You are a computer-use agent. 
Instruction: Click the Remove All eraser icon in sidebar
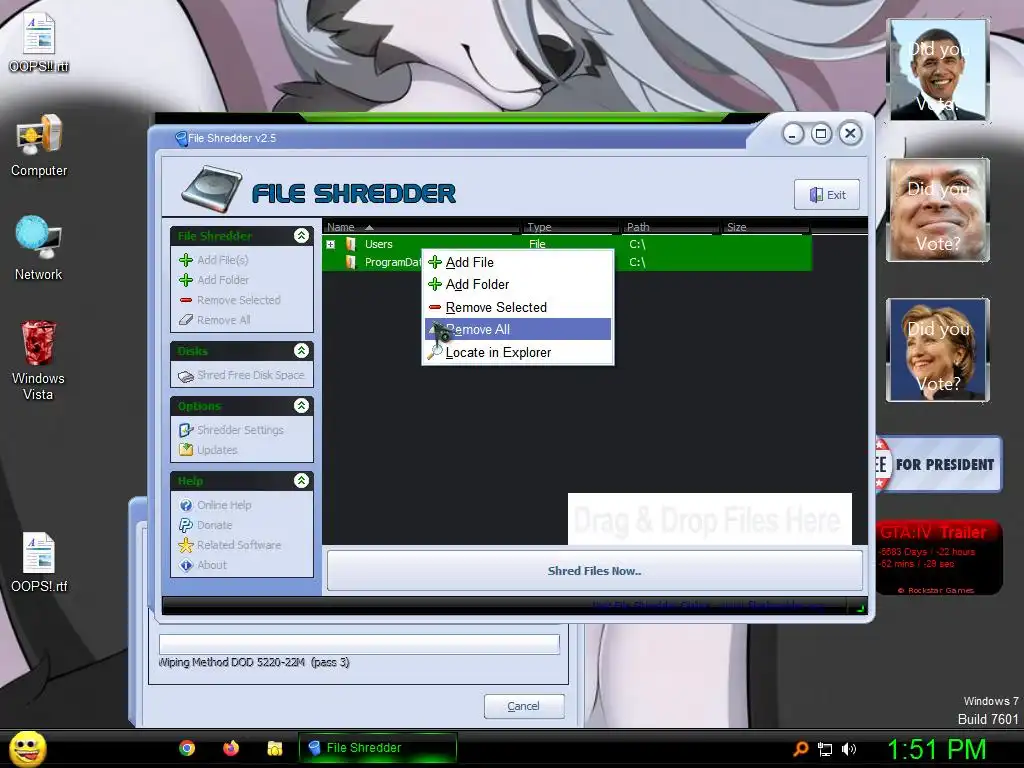(186, 319)
